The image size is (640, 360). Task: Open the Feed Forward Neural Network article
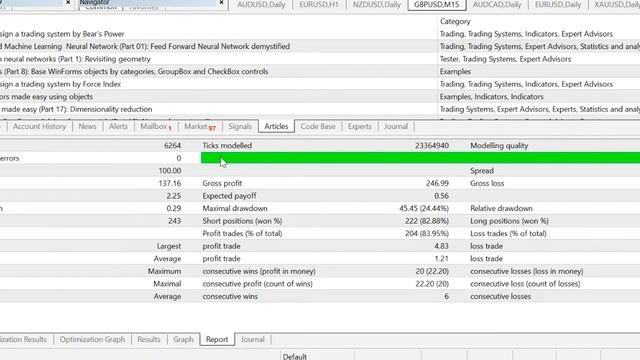point(145,47)
